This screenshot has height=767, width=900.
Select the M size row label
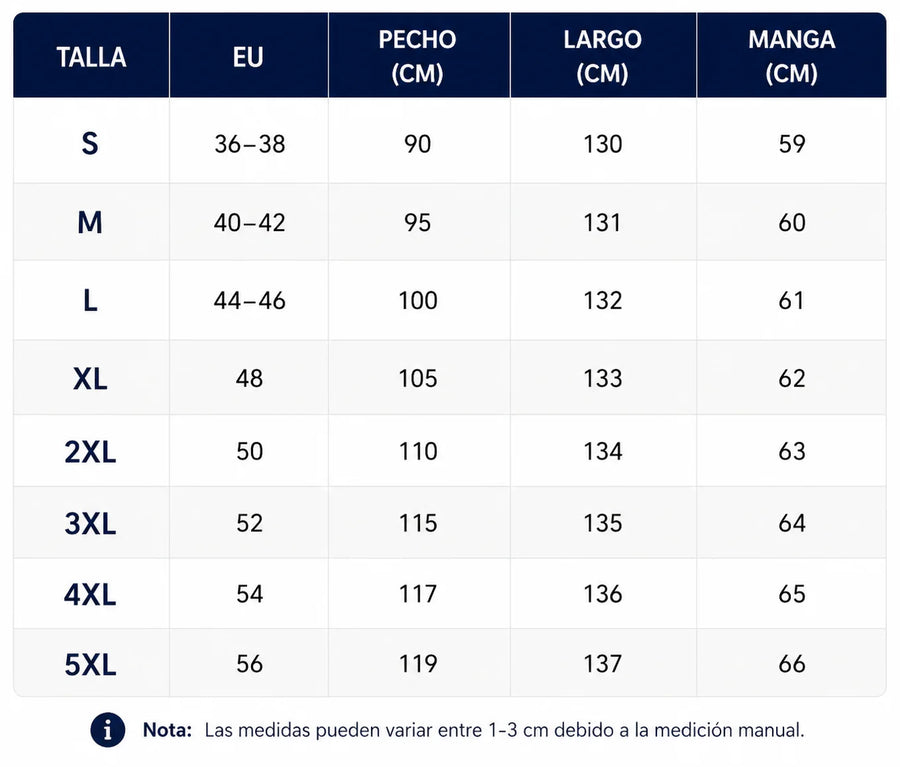coord(90,222)
